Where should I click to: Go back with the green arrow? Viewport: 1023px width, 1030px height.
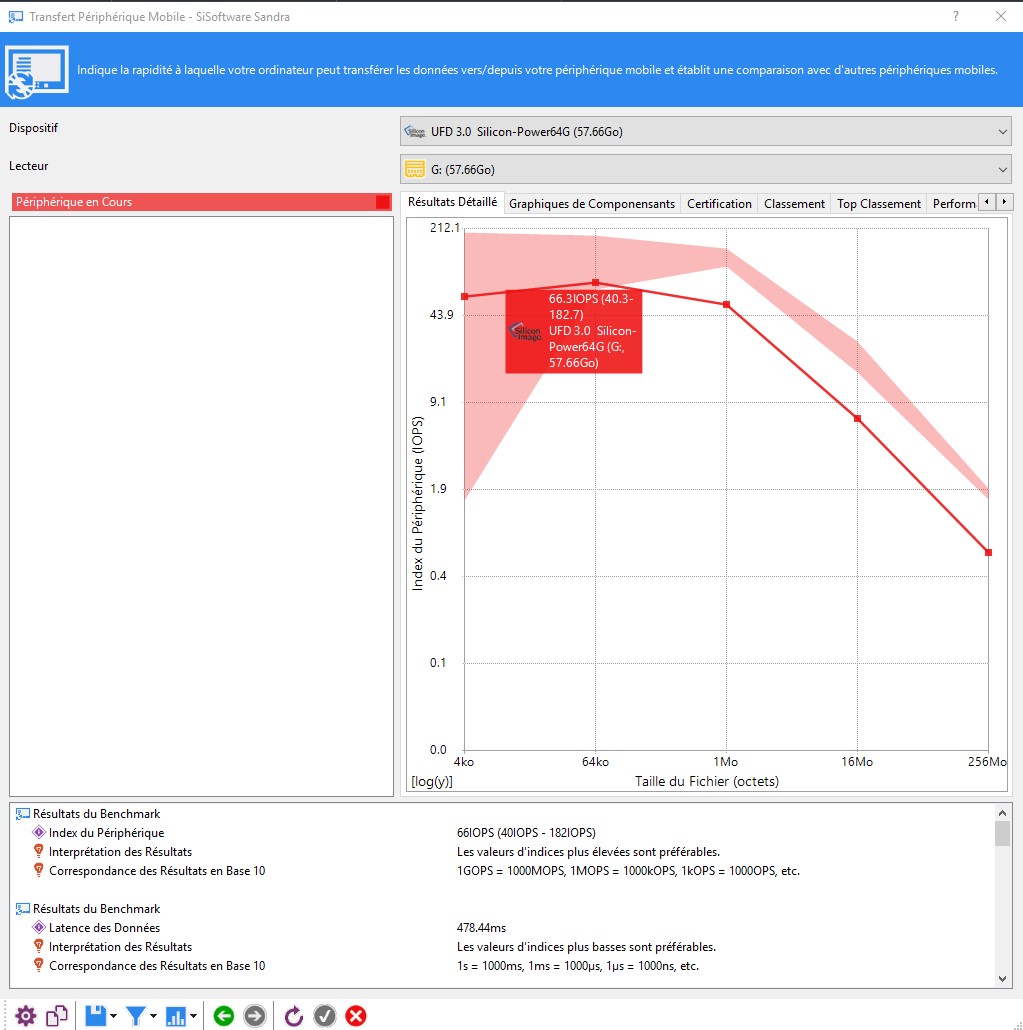point(224,1016)
